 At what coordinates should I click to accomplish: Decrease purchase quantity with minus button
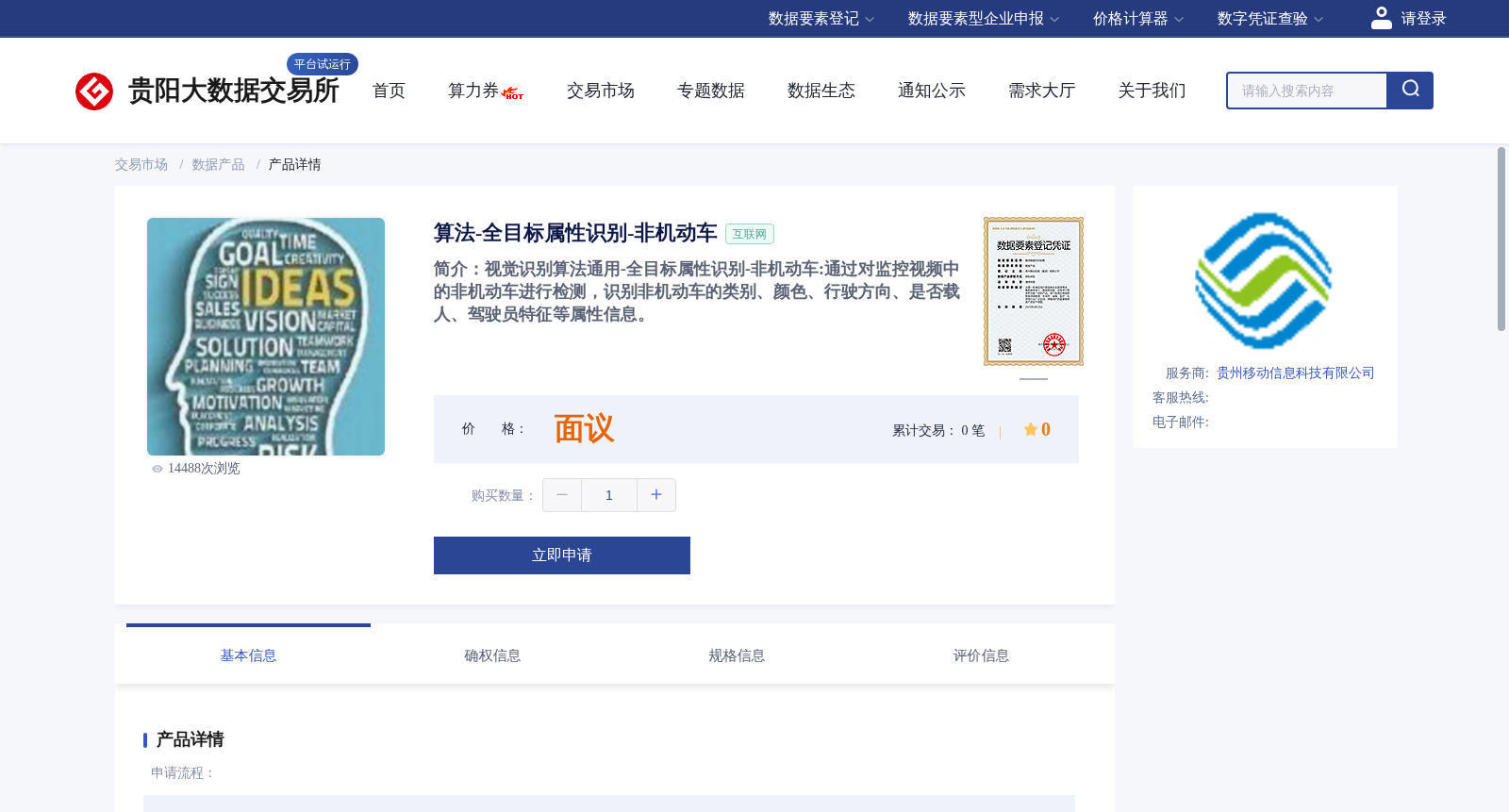point(562,495)
